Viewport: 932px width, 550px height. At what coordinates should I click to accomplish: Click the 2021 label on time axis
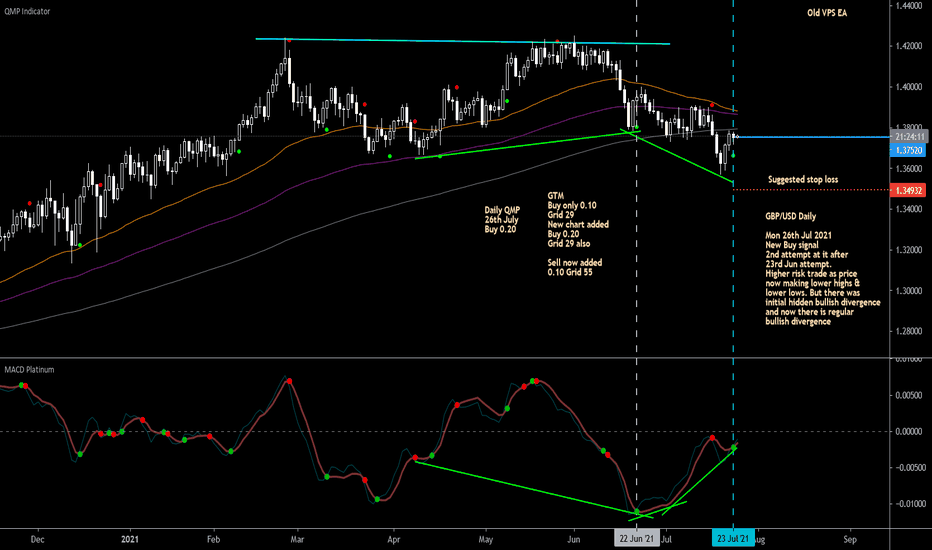pos(130,539)
